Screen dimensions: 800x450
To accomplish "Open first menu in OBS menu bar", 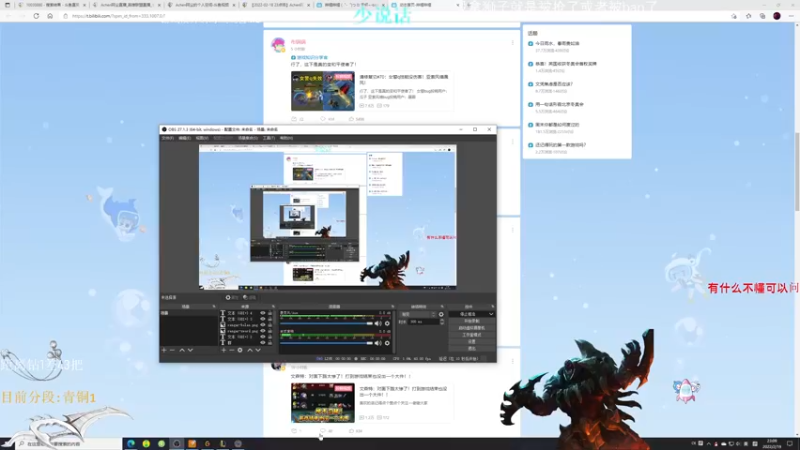I will pos(167,138).
